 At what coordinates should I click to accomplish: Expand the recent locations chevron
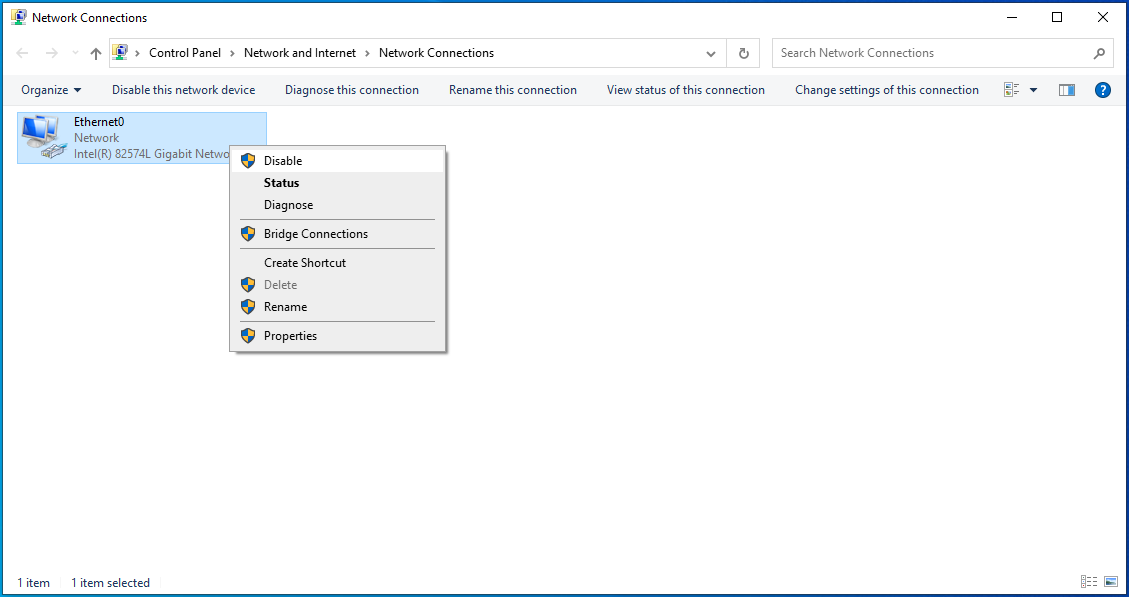point(75,54)
